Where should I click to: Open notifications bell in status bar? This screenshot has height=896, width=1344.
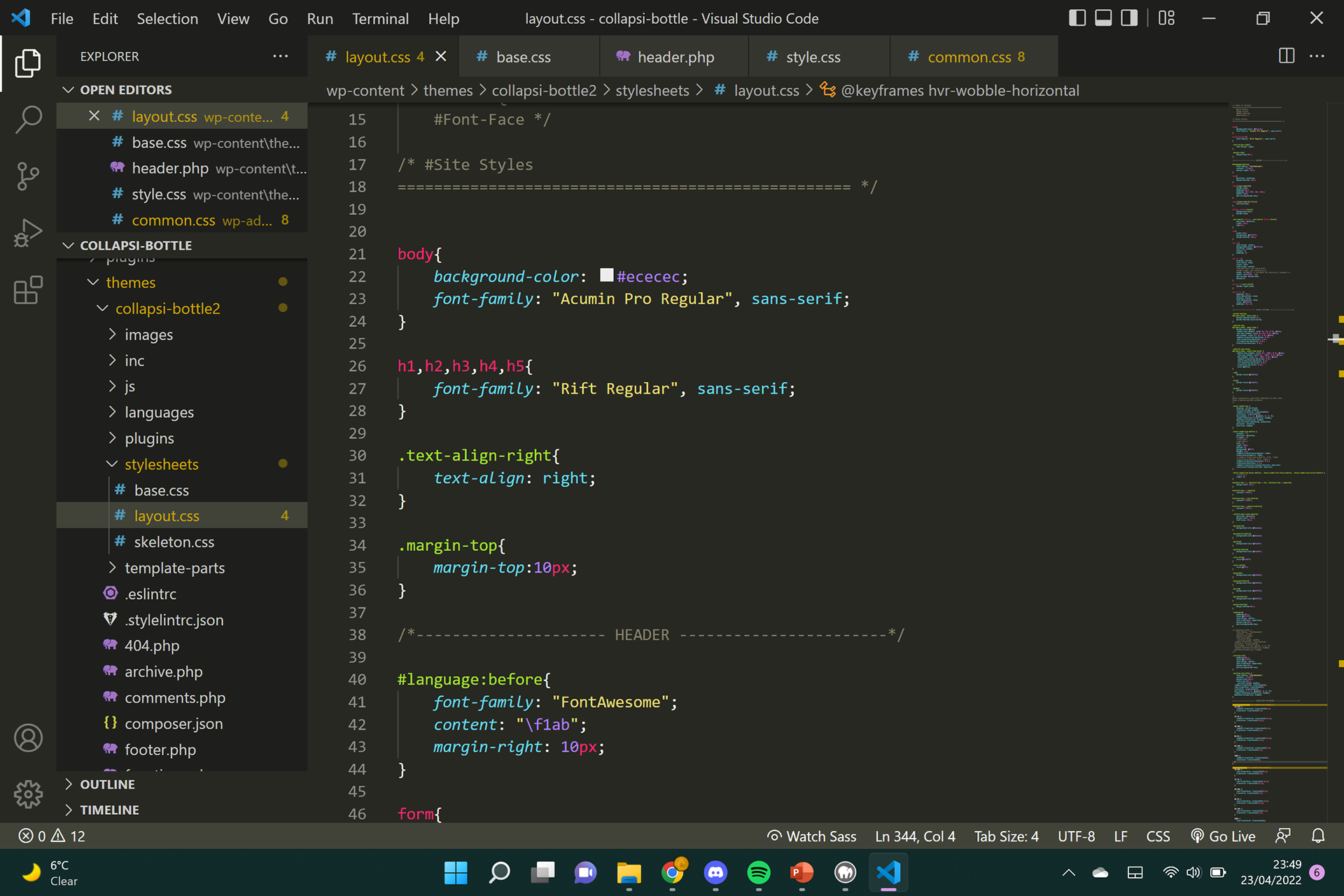pos(1318,836)
